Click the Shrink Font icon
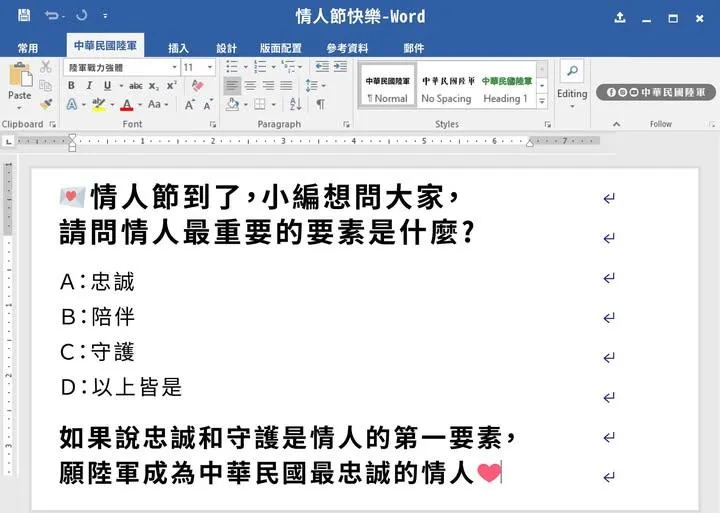 point(208,105)
